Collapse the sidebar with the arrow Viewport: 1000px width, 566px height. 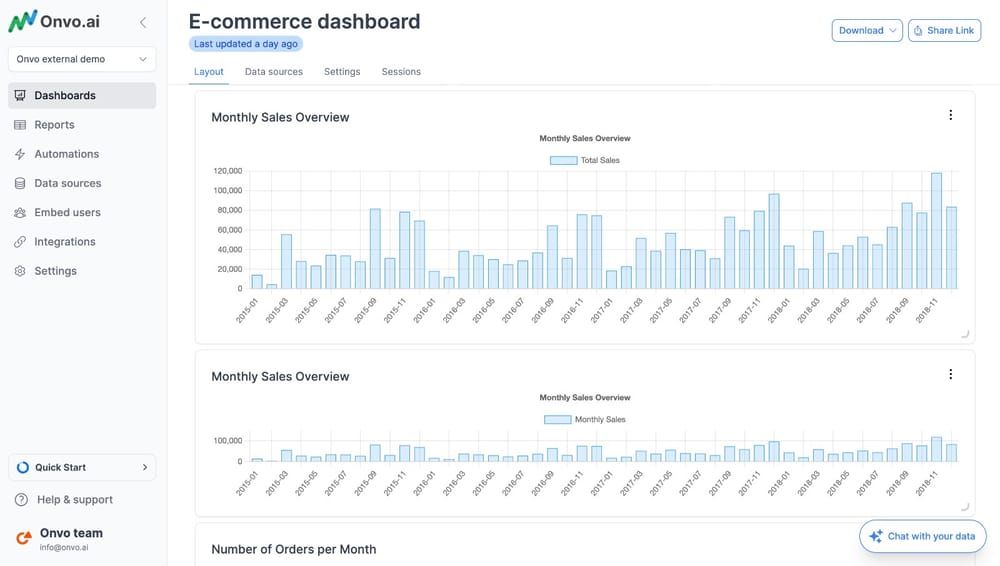(143, 22)
